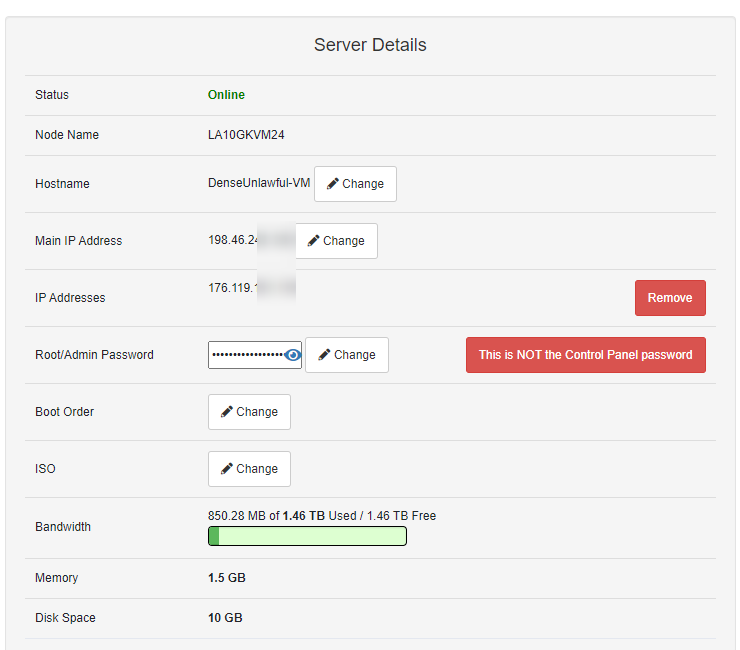Click the Server Details heading
Image resolution: width=740 pixels, height=650 pixels.
pyautogui.click(x=370, y=45)
